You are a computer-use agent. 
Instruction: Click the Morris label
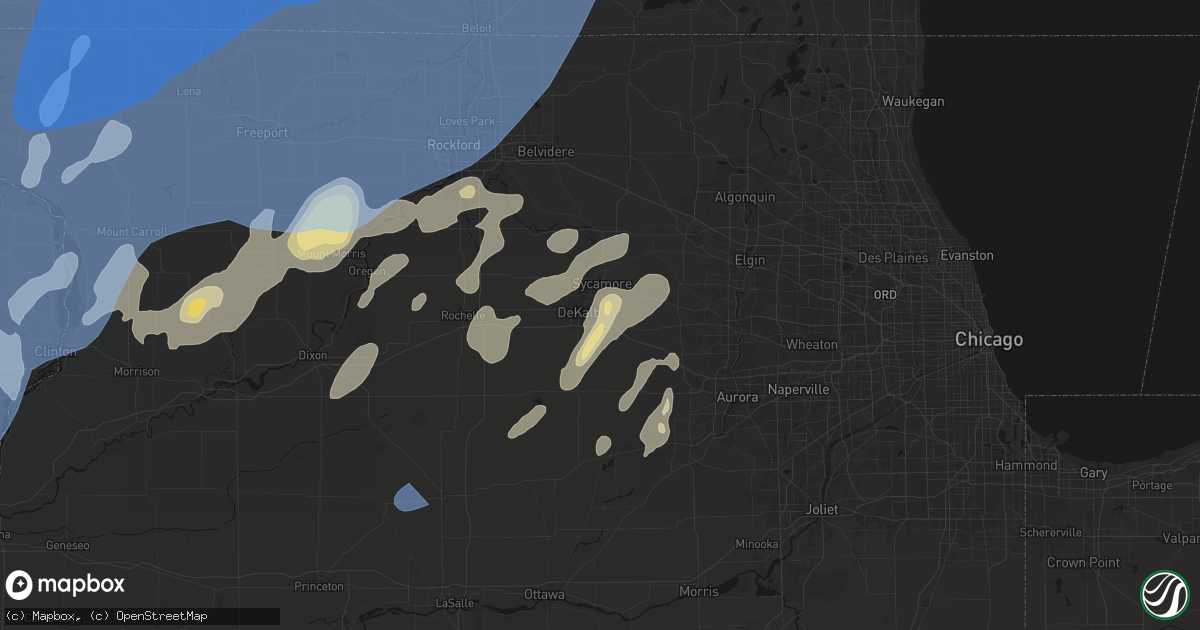tap(698, 591)
